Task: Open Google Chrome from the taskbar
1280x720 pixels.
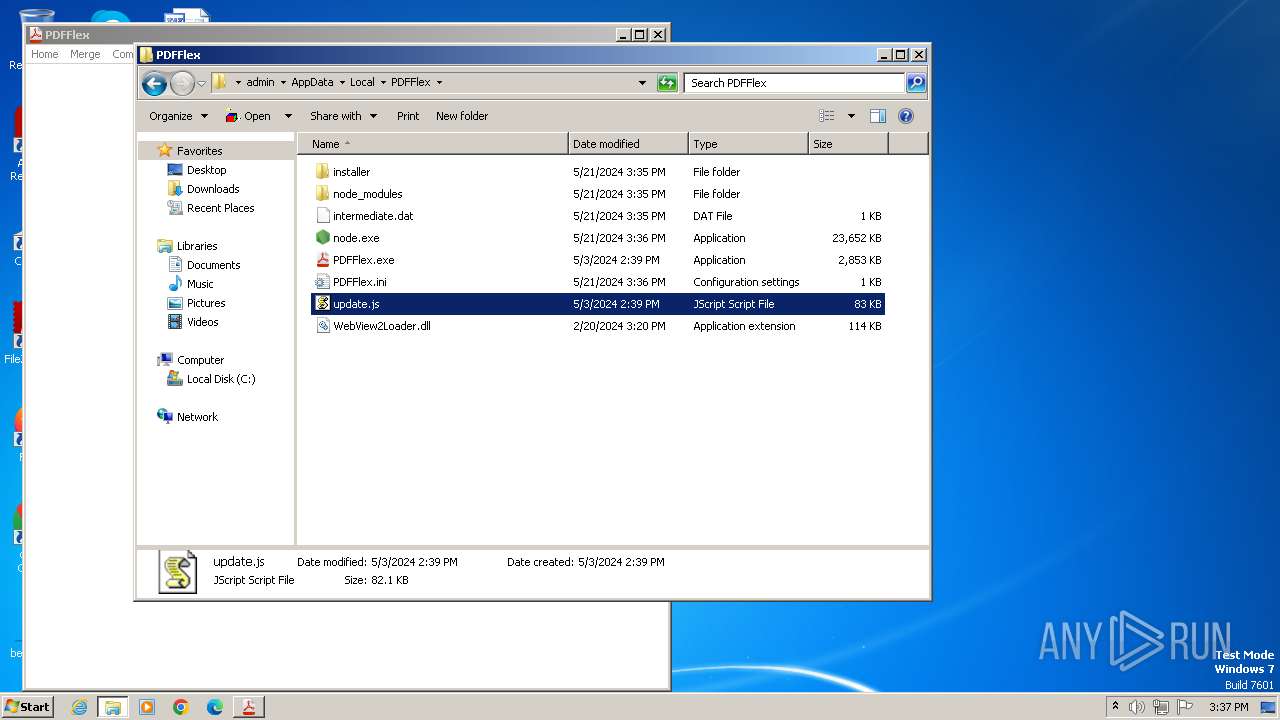Action: 181,707
